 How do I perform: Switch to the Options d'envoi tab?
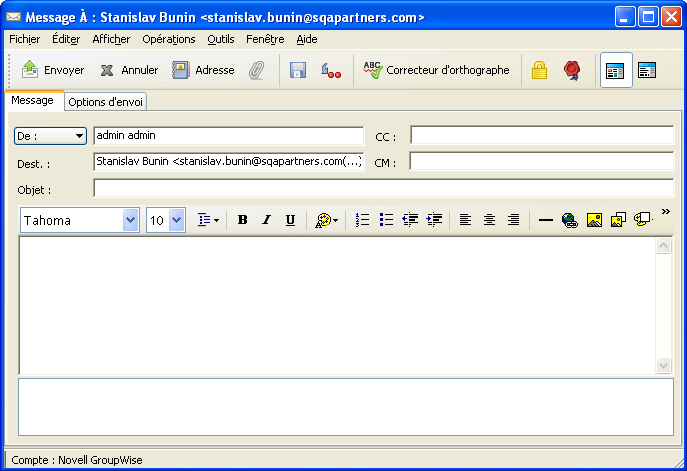106,102
